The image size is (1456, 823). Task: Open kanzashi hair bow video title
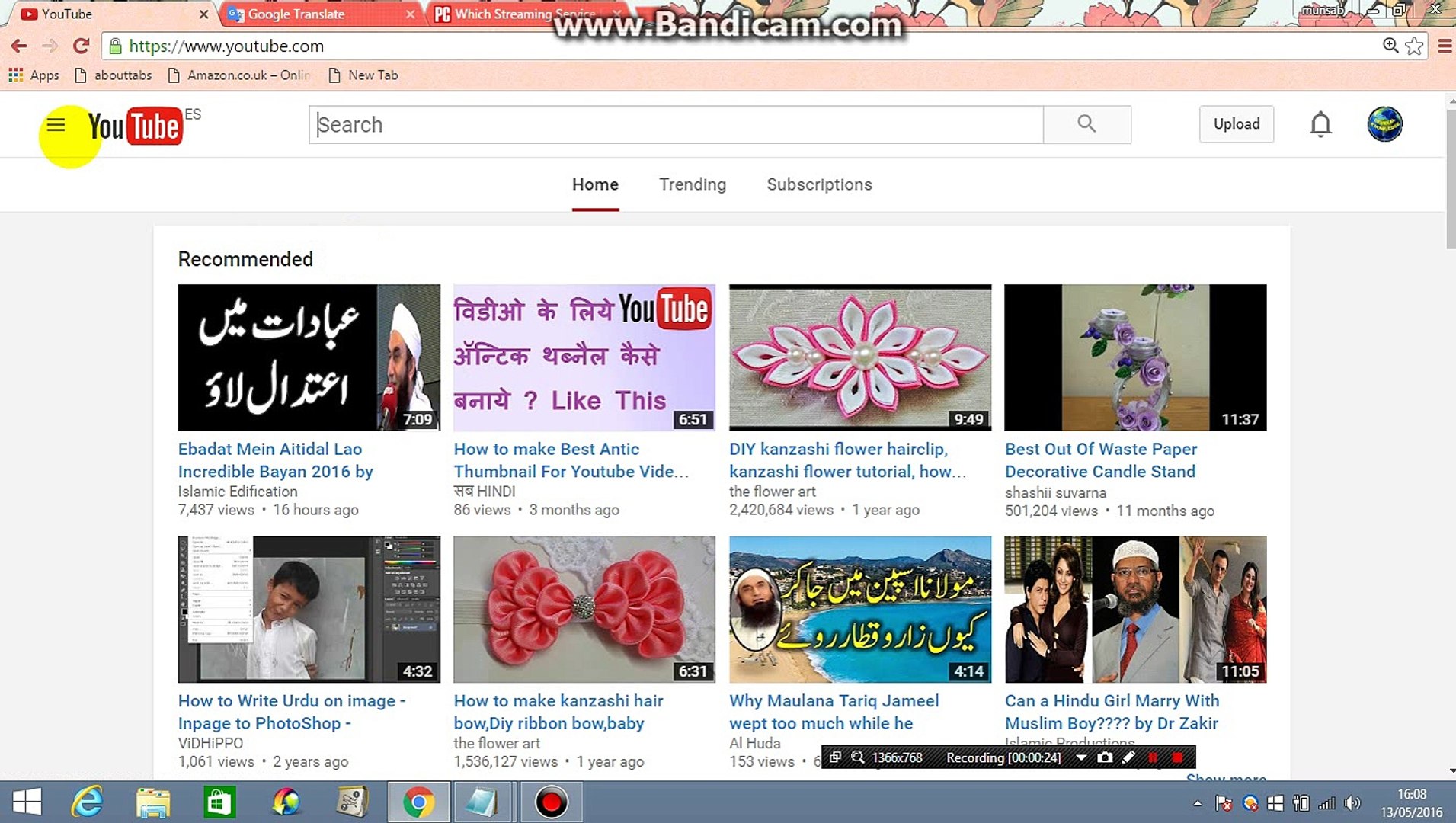pos(558,712)
